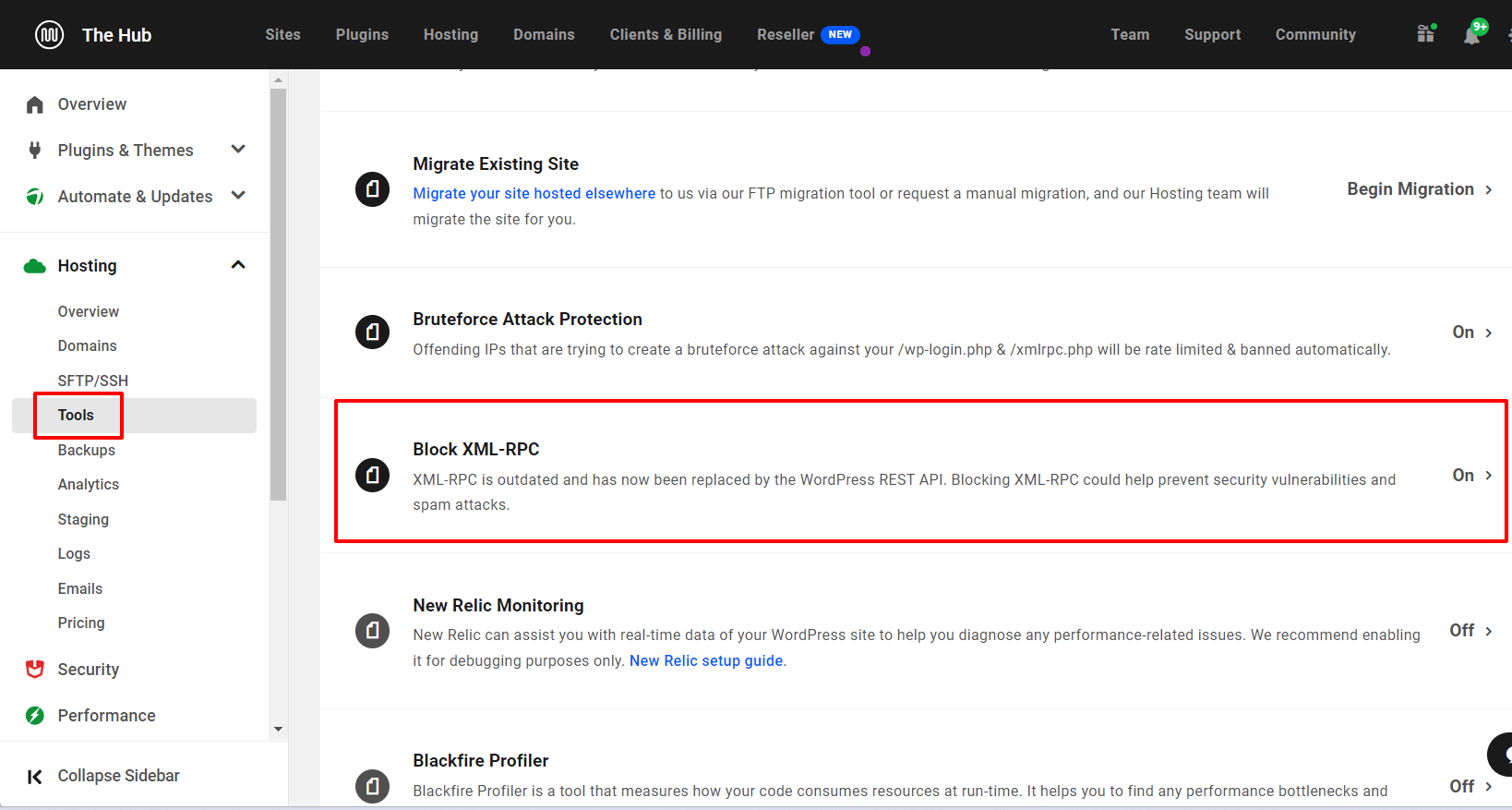Click Bruteforce Attack Protection heading
Screen dimensions: 1512x810
[x=527, y=319]
